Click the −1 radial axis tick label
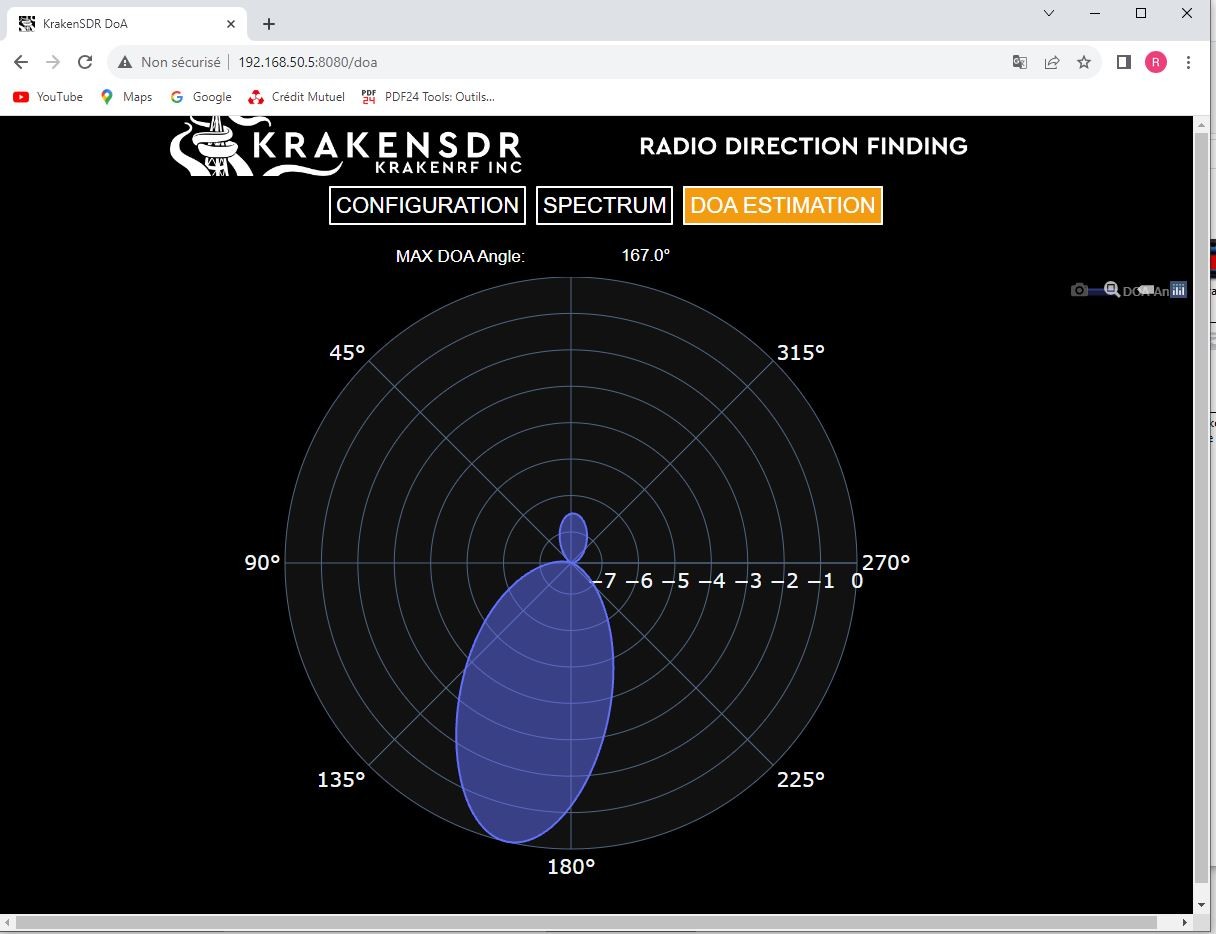Image resolution: width=1216 pixels, height=934 pixels. [x=821, y=581]
